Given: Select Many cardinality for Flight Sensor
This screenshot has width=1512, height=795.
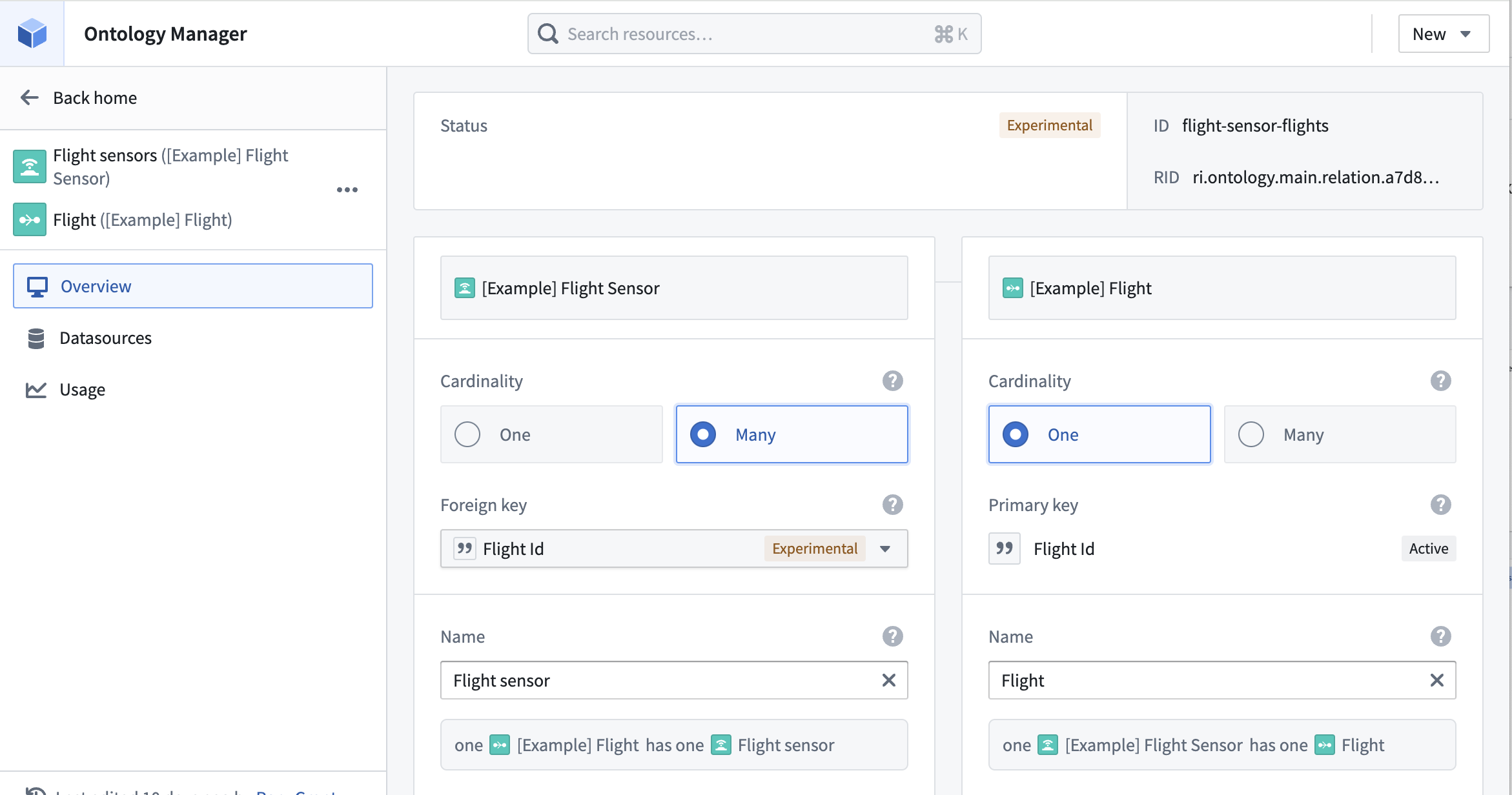Looking at the screenshot, I should click(x=792, y=434).
